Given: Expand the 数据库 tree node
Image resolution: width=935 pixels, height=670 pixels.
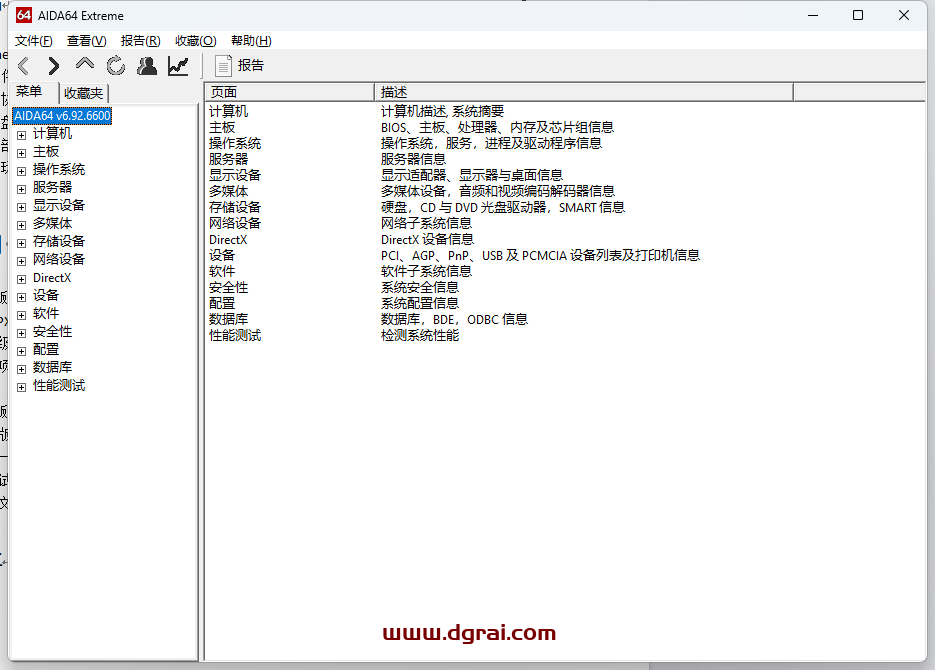Looking at the screenshot, I should (x=21, y=369).
